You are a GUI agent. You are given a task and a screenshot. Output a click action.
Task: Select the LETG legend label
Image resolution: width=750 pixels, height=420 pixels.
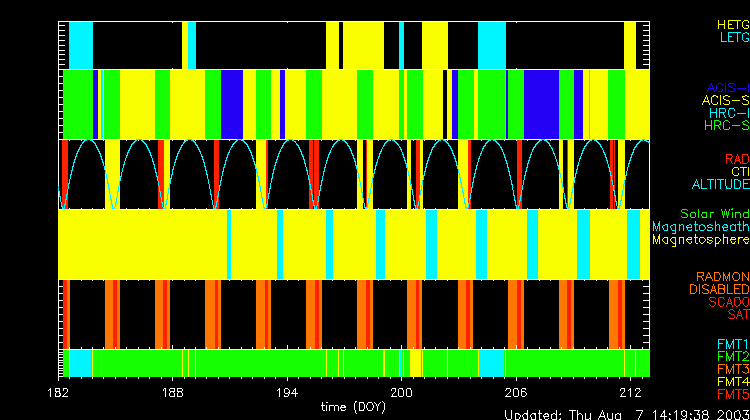[733, 38]
